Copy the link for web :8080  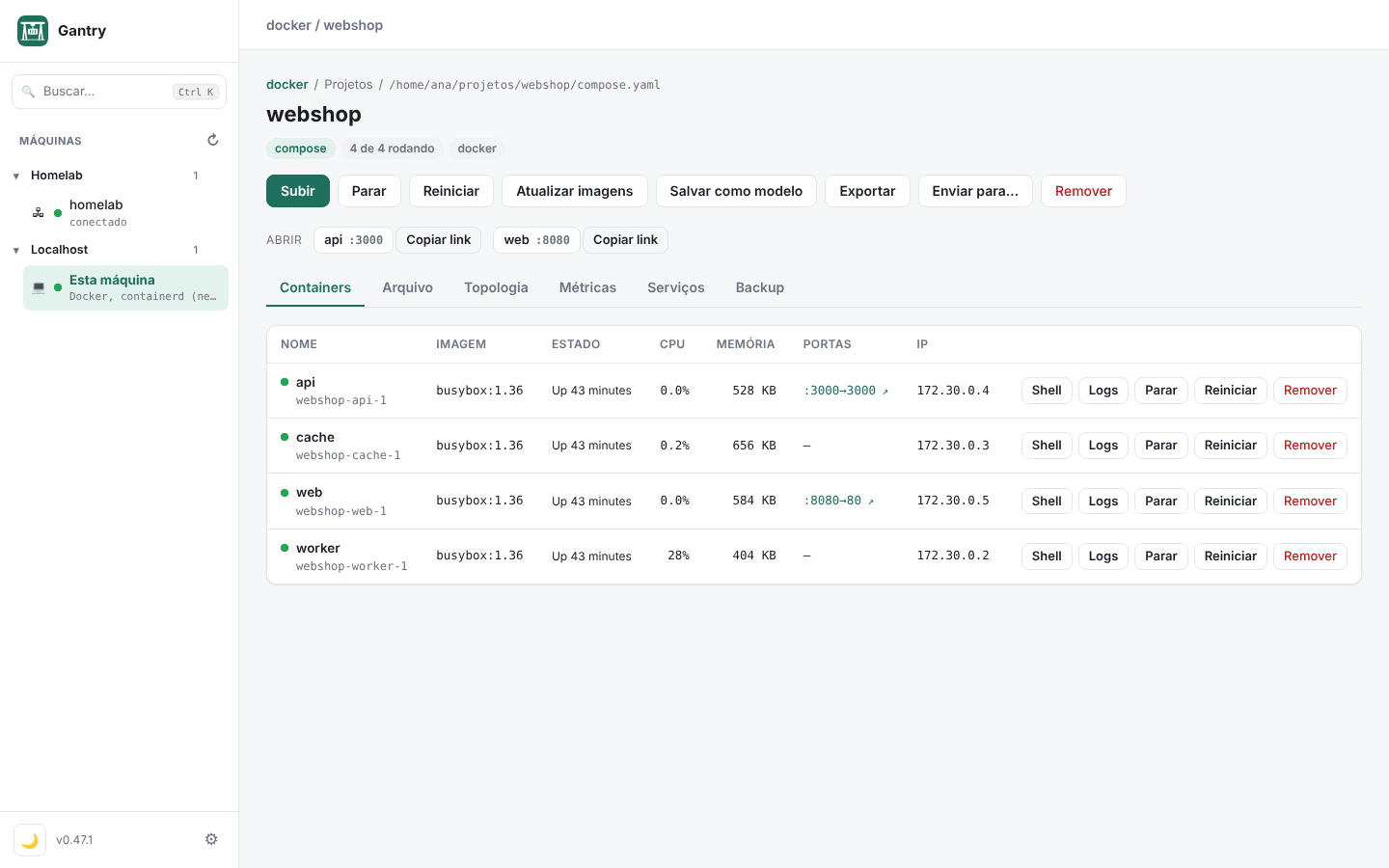(625, 240)
